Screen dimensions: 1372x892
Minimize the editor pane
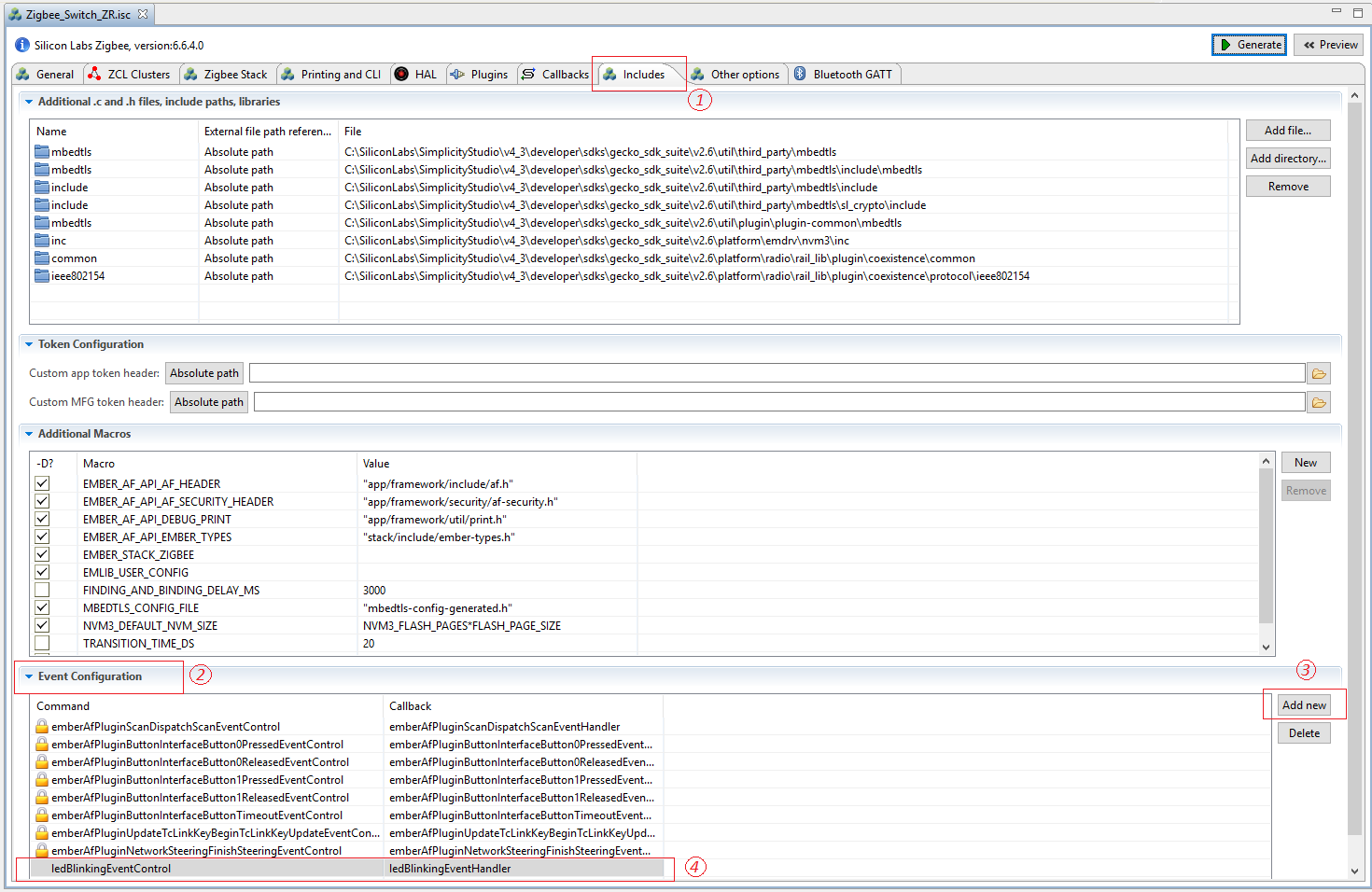(x=1336, y=11)
